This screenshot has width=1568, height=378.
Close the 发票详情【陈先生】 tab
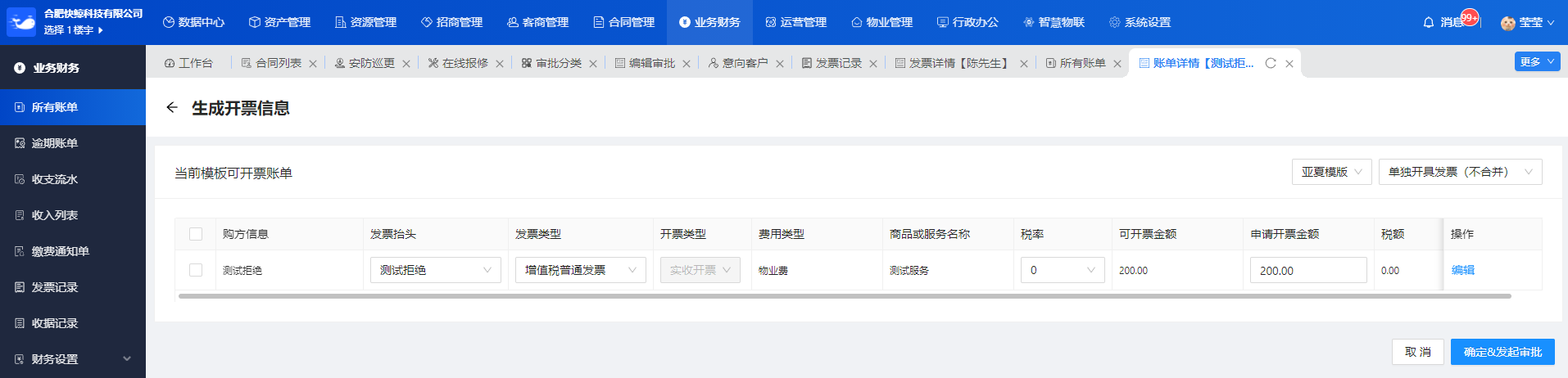[1024, 64]
